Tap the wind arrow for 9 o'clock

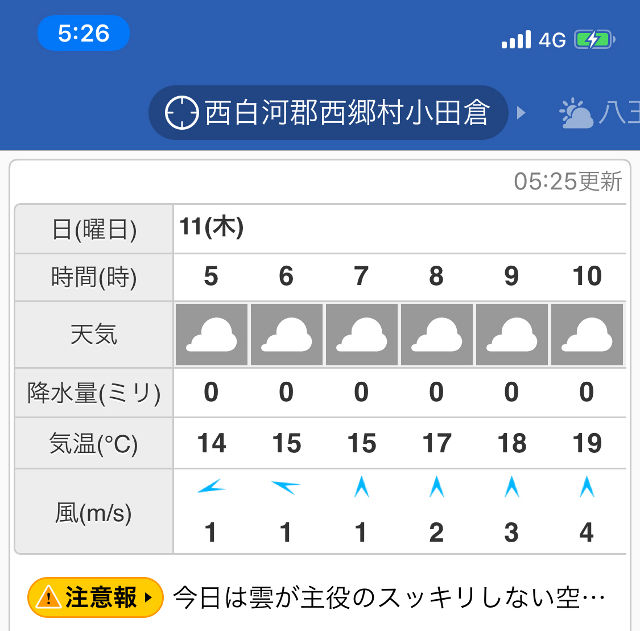click(512, 487)
